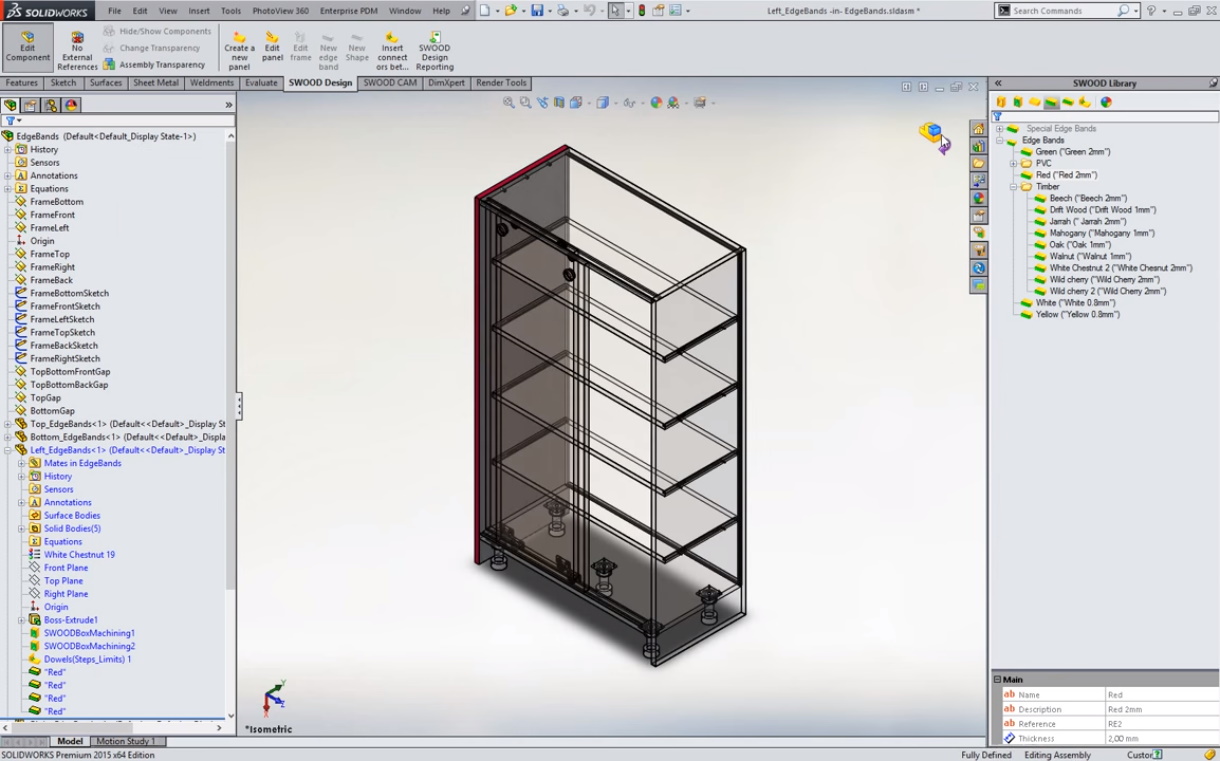
Task: Expand Solid Bodies(5) in feature tree
Action: (x=21, y=529)
